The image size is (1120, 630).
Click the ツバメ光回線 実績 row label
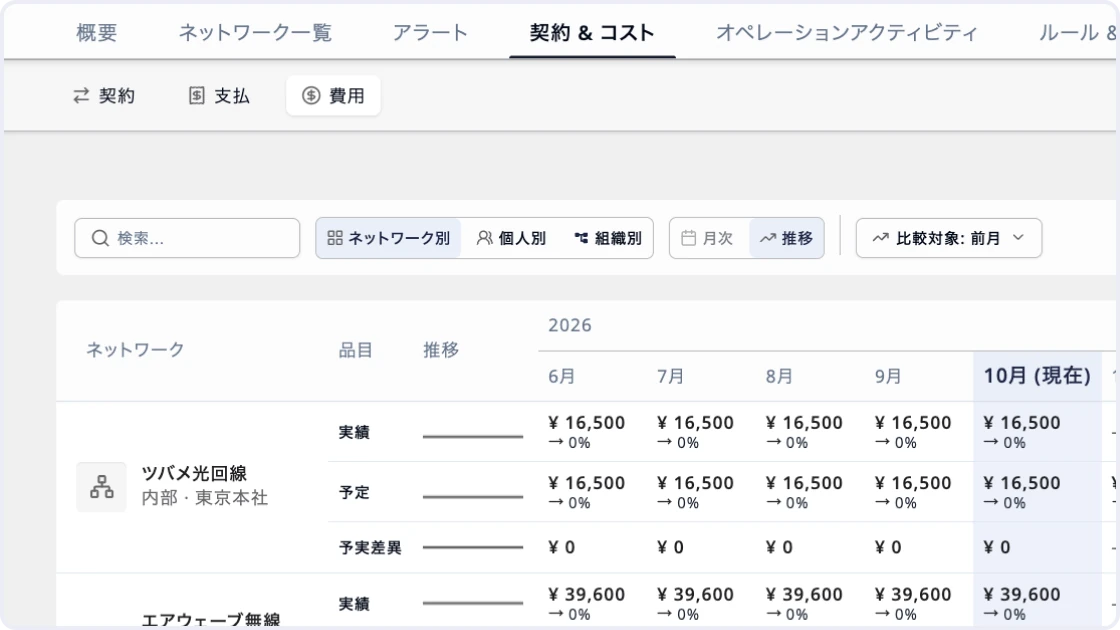354,433
